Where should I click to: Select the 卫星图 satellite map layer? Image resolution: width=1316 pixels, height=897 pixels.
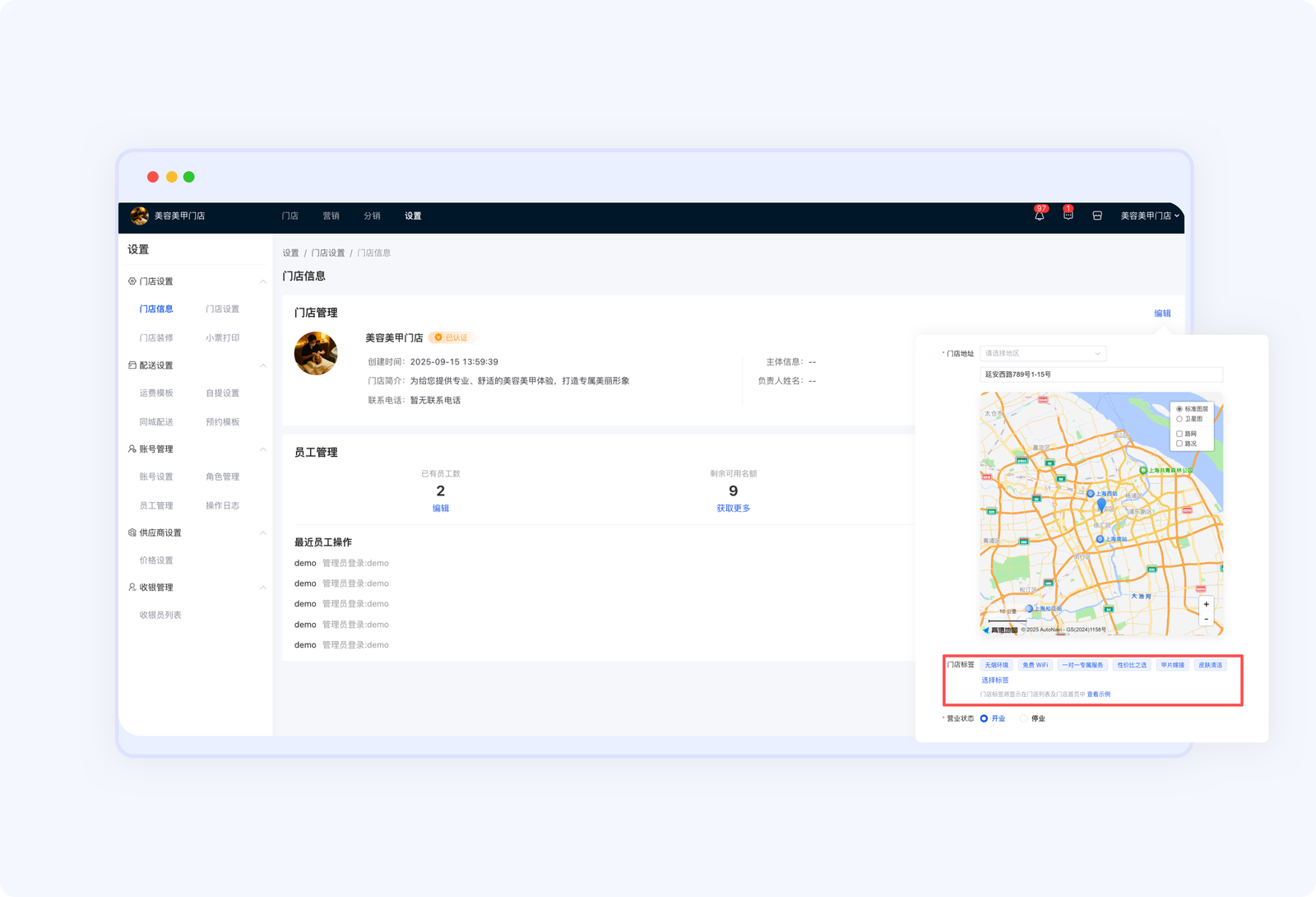tap(1179, 419)
